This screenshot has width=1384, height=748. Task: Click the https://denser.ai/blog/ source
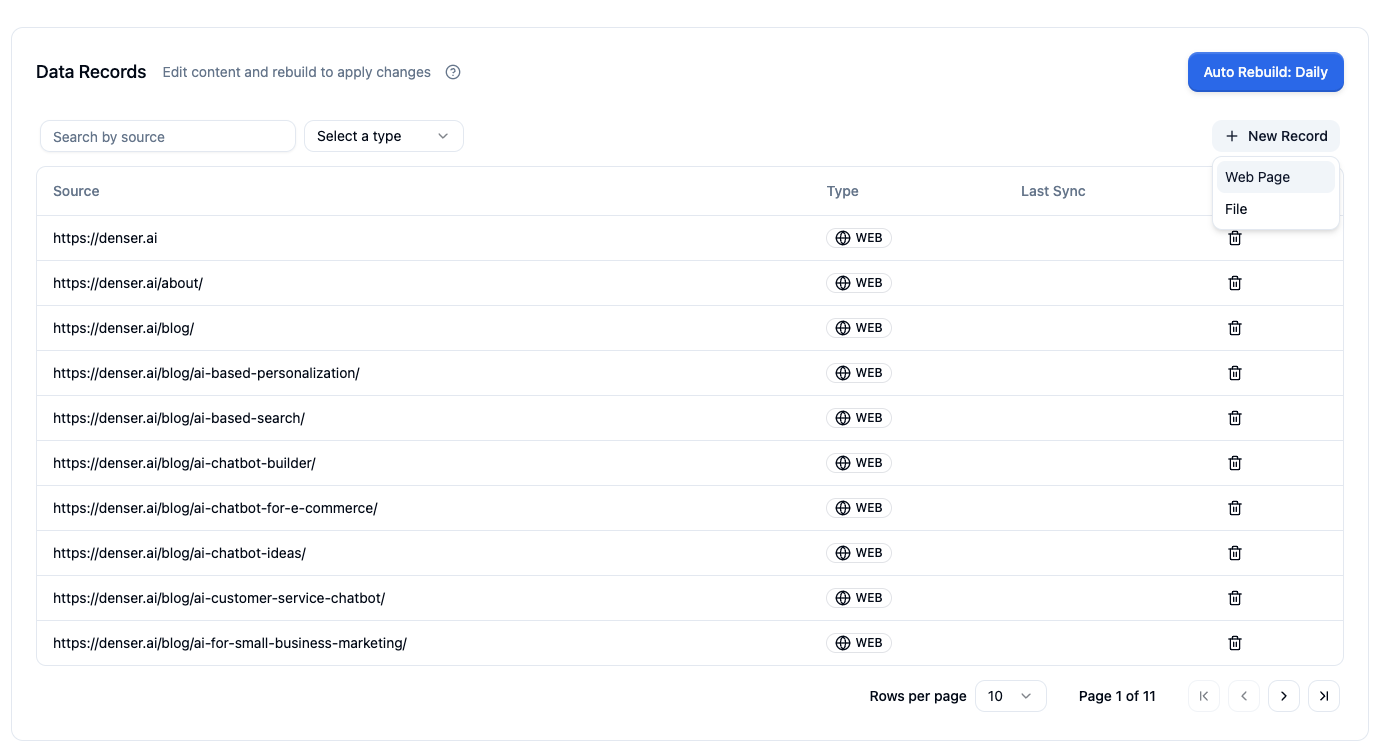124,328
